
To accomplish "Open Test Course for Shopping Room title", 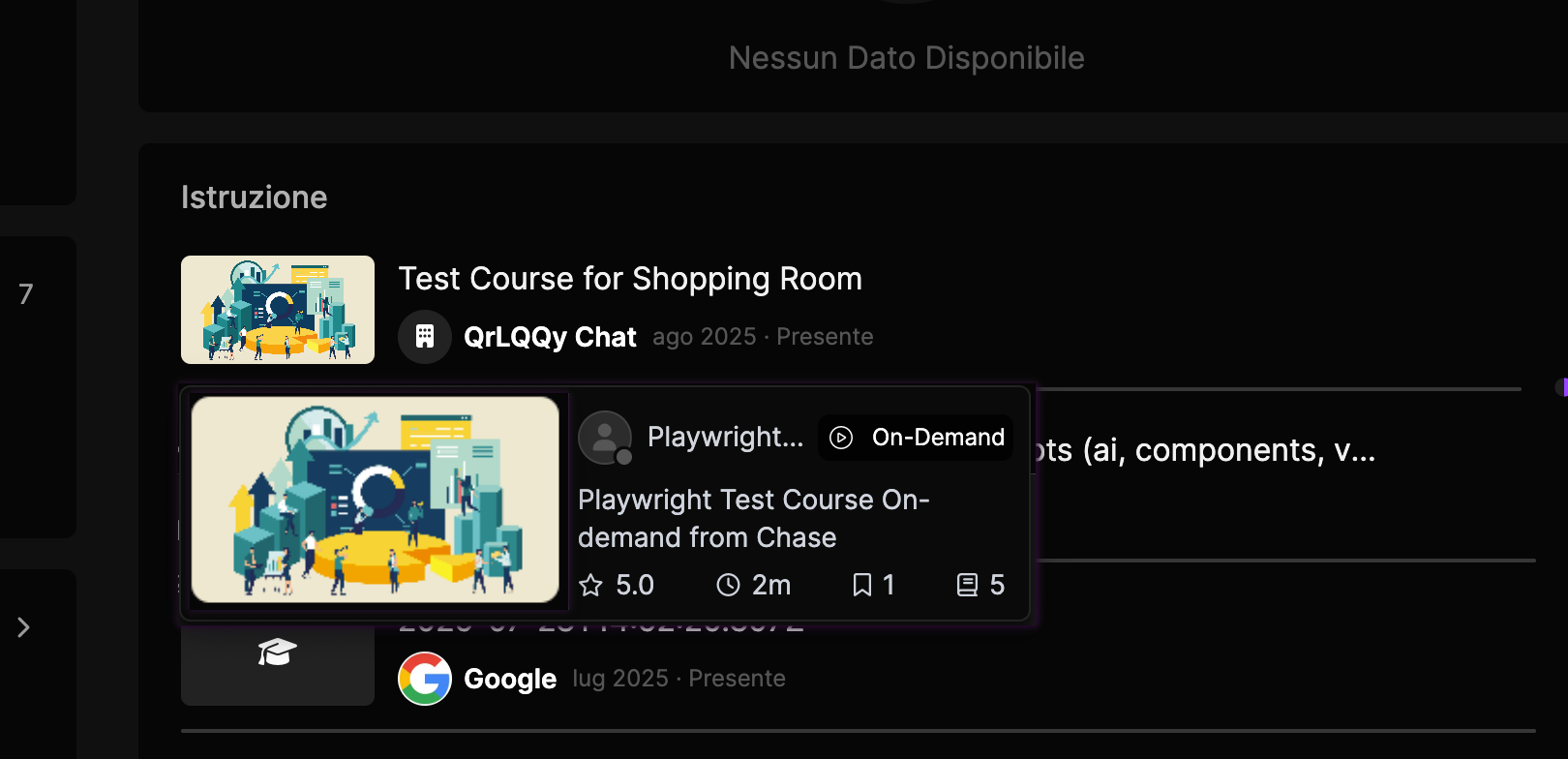I will [630, 279].
